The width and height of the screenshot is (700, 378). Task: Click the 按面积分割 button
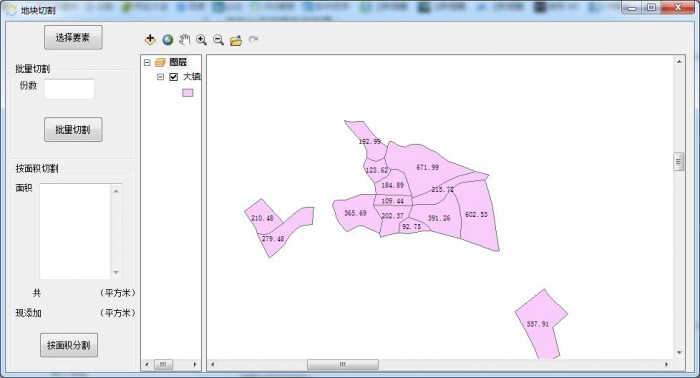pyautogui.click(x=69, y=345)
